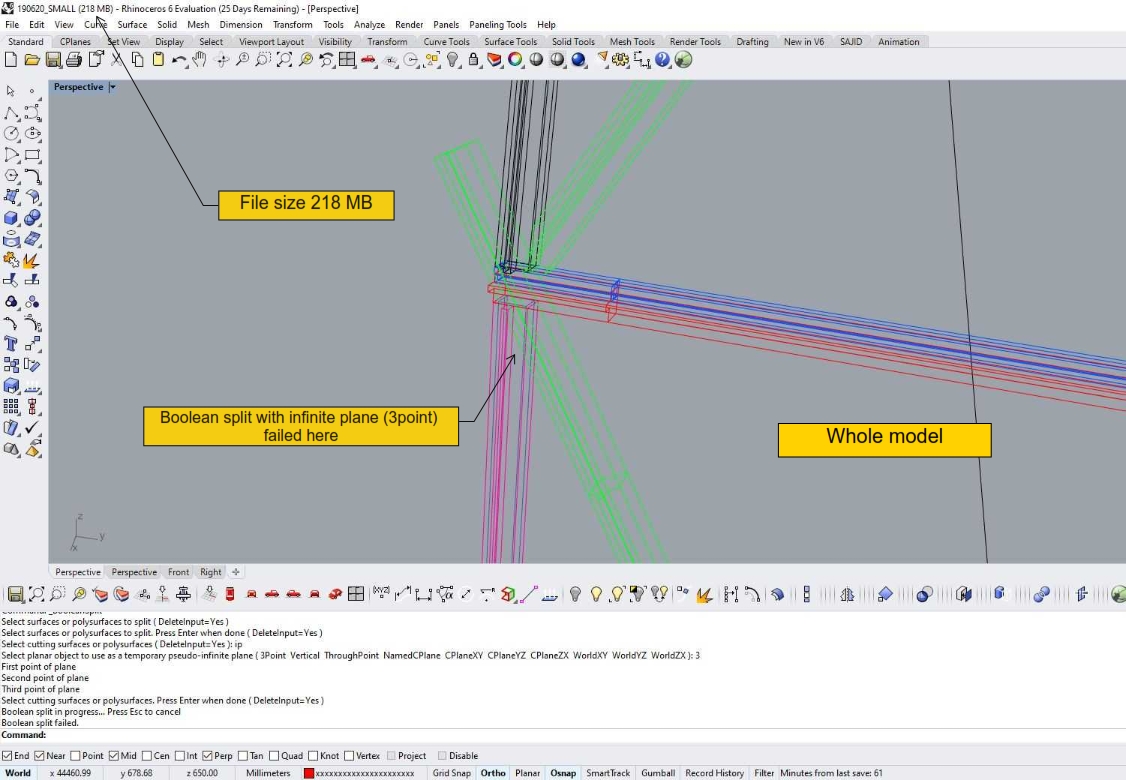Select the Rectangle drawing tool
The image size is (1126, 780).
click(x=32, y=155)
